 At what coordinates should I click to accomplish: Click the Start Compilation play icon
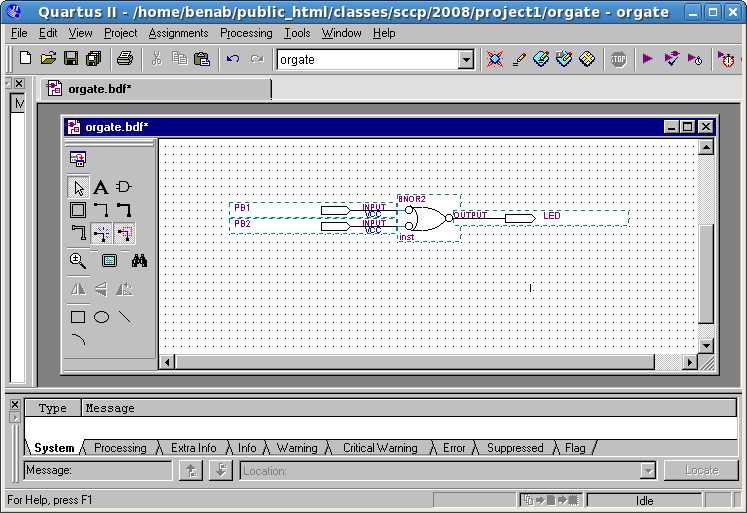pyautogui.click(x=648, y=59)
